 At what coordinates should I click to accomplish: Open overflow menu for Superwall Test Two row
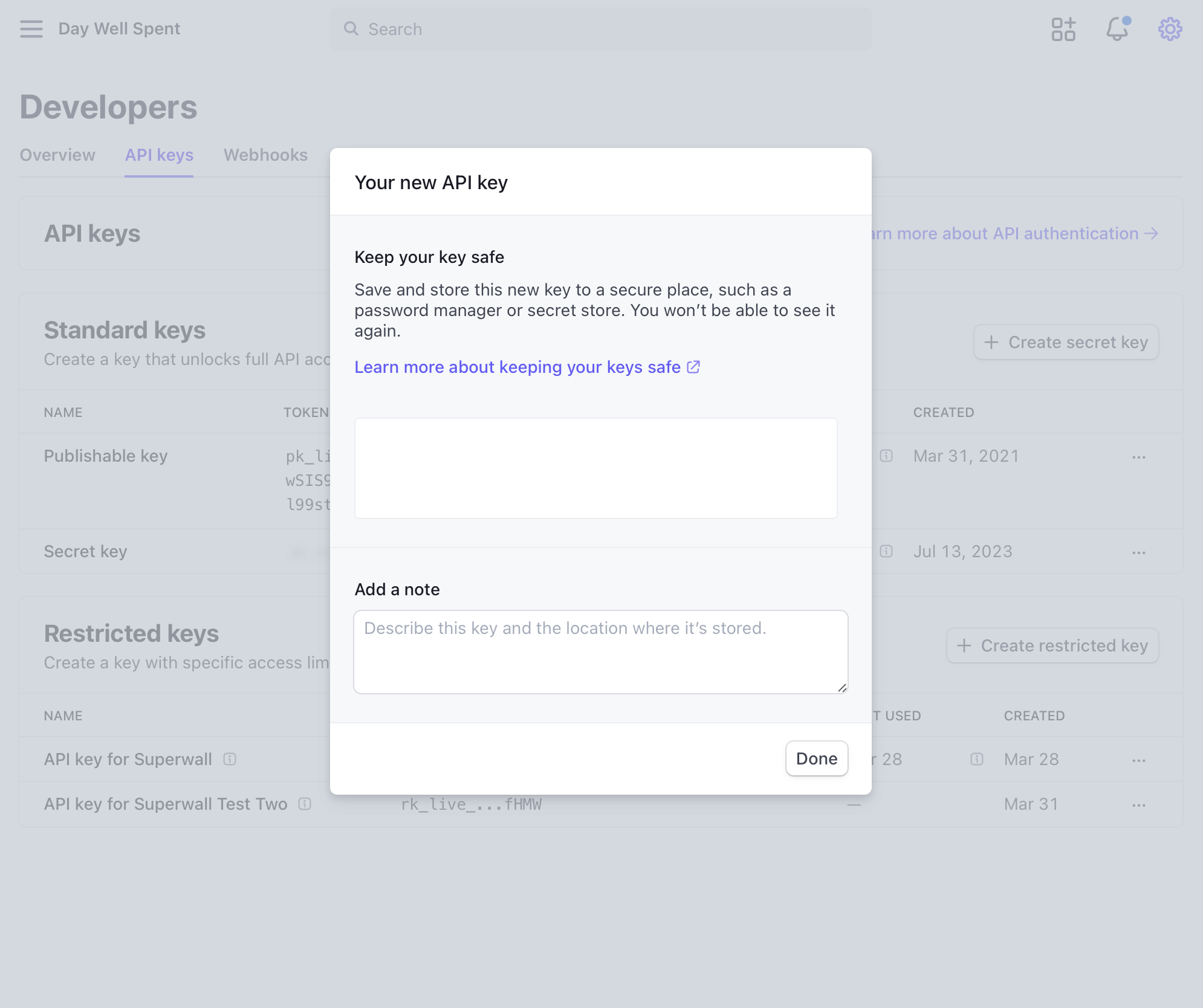(x=1139, y=806)
